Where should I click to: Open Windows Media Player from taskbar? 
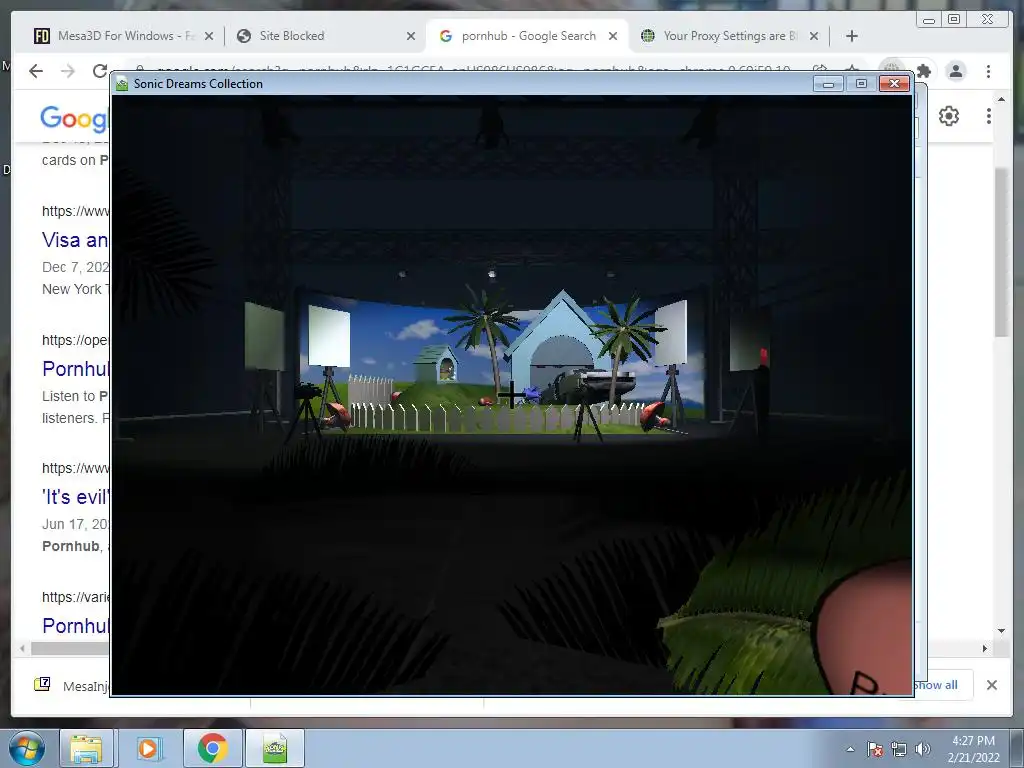coord(148,748)
